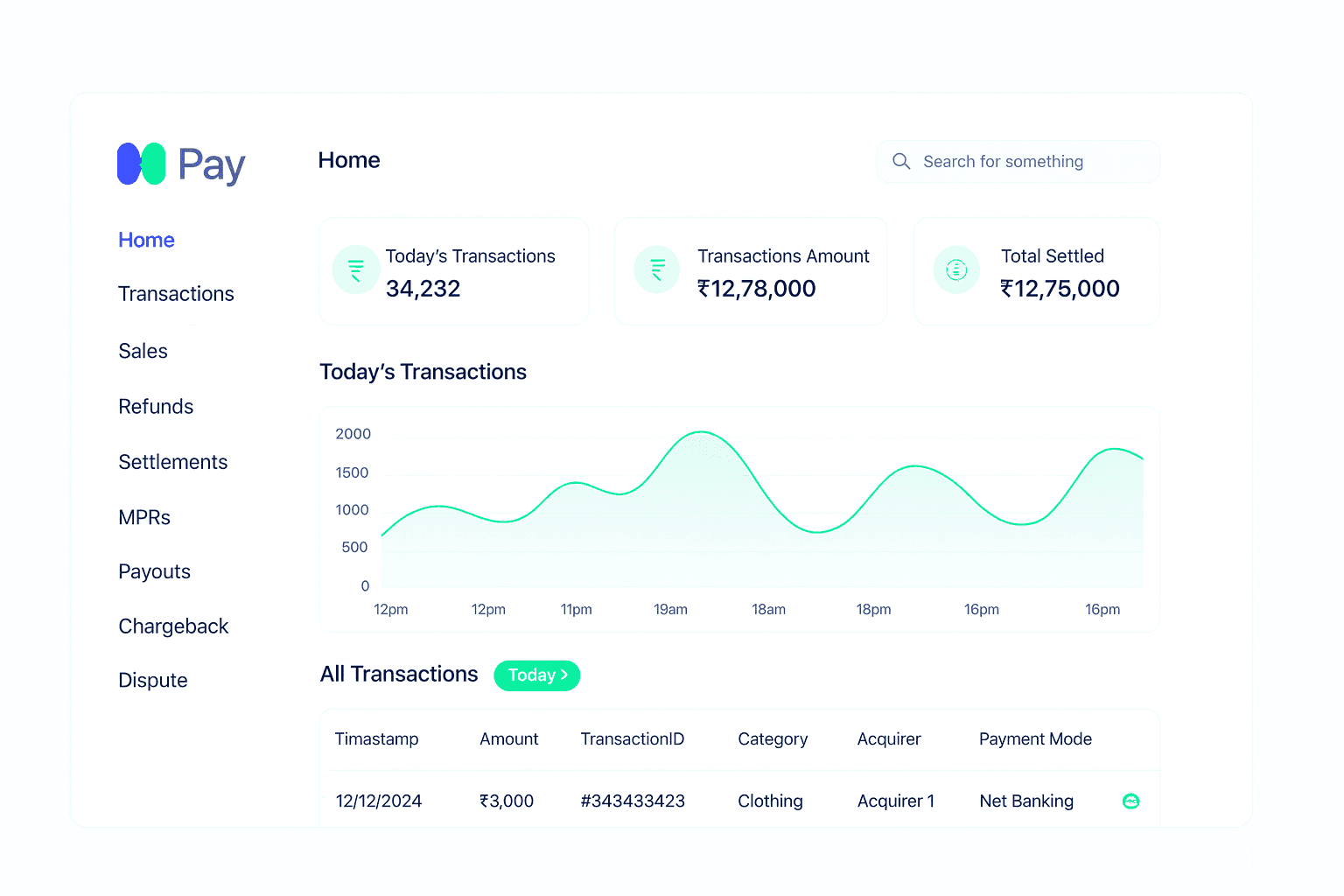
Task: Open the Chargeback page
Action: tap(173, 626)
